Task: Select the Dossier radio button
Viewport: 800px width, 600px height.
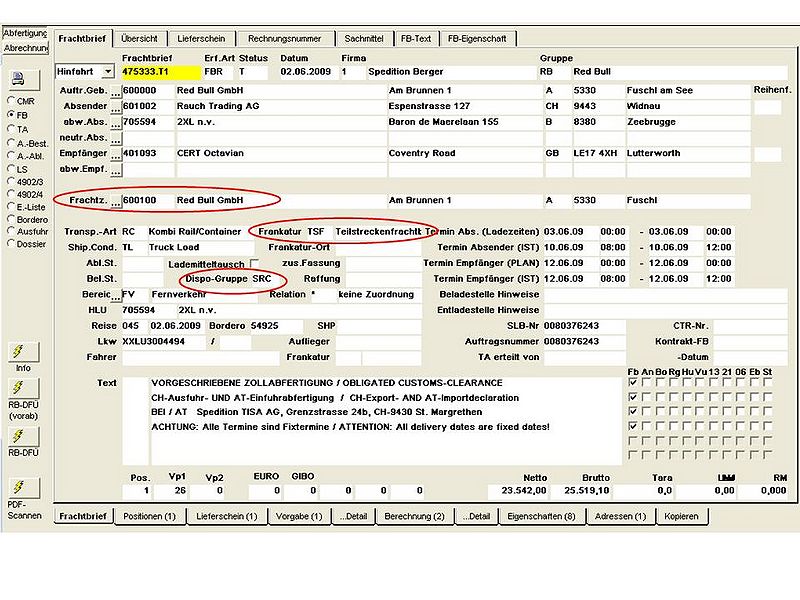Action: click(11, 243)
